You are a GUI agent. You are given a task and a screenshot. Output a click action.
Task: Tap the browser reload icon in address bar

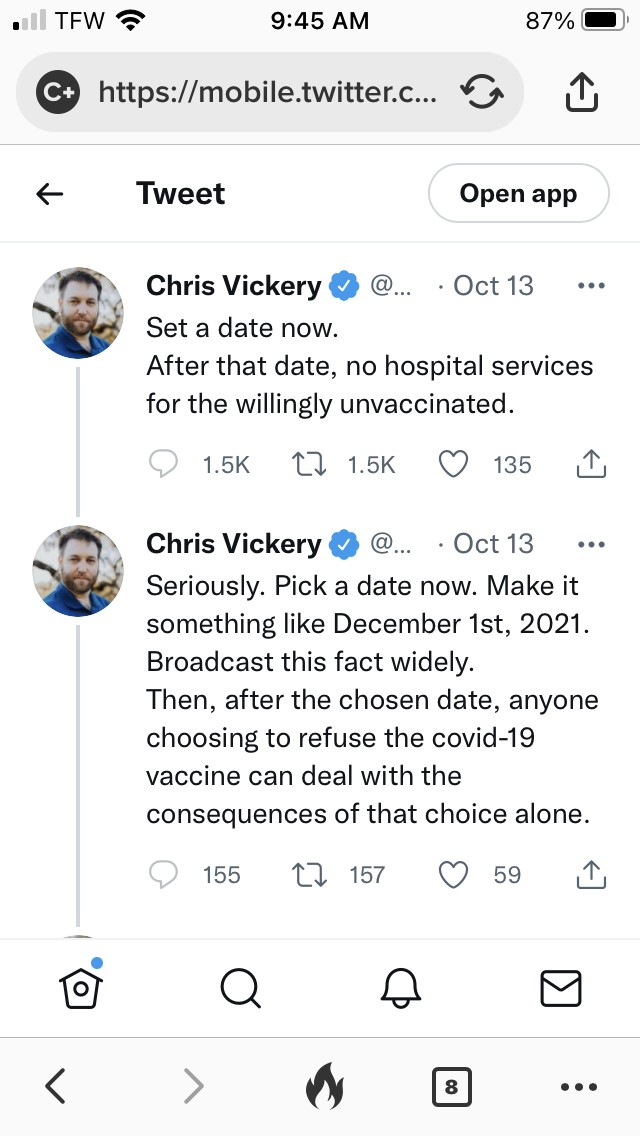481,93
